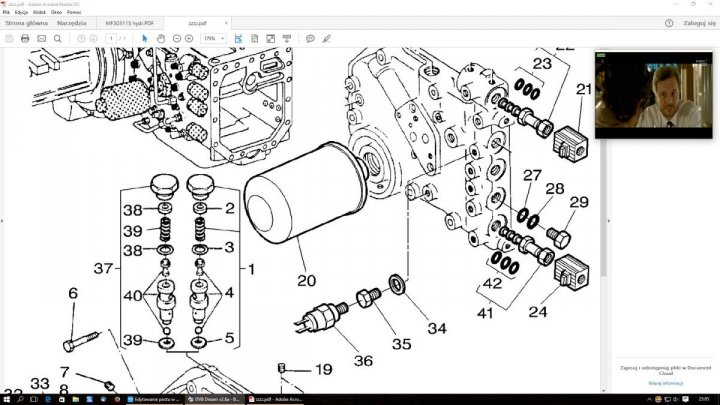
Task: Click the video thumbnail overlay window
Action: [654, 94]
